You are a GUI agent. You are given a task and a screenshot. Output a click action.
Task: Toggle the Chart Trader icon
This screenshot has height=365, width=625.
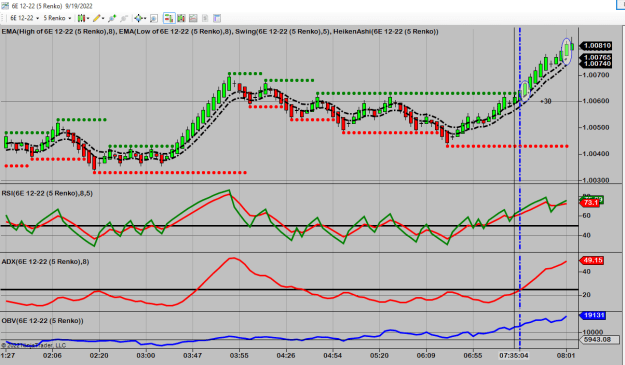[x=169, y=18]
